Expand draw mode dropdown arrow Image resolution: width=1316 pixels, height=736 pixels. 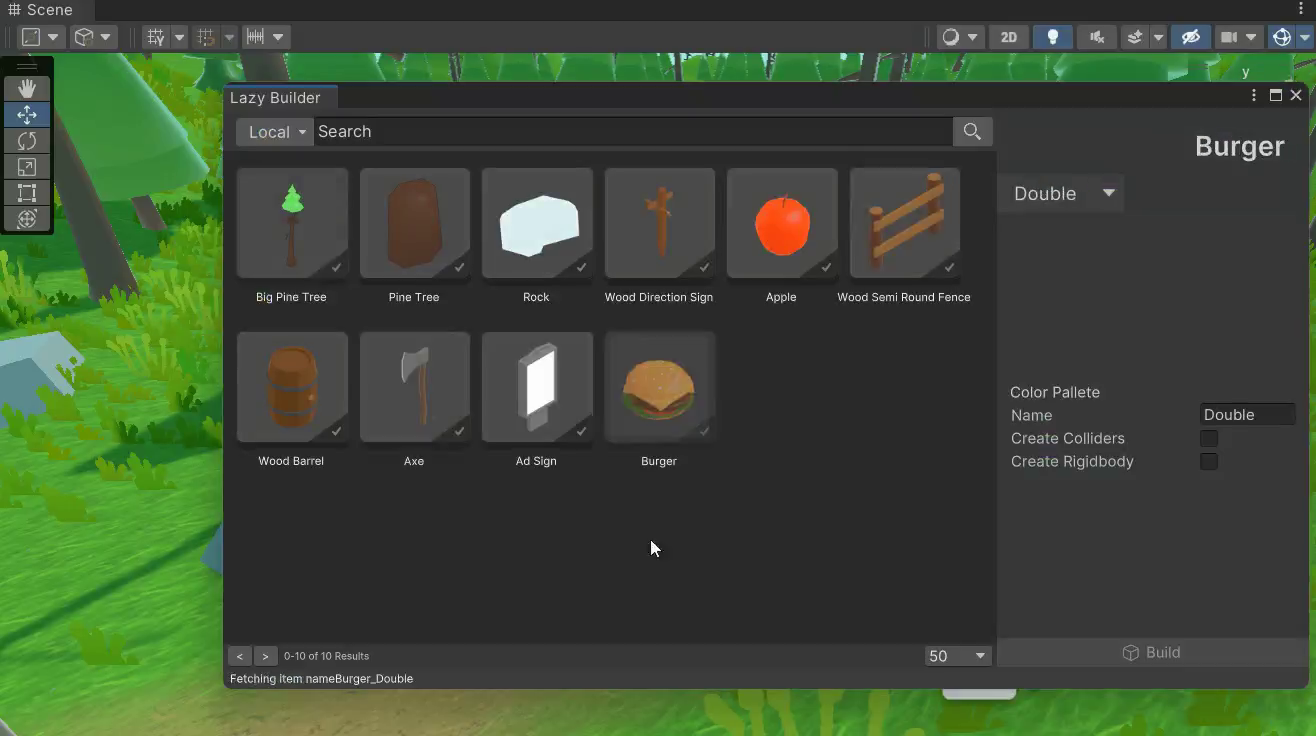pyautogui.click(x=972, y=37)
